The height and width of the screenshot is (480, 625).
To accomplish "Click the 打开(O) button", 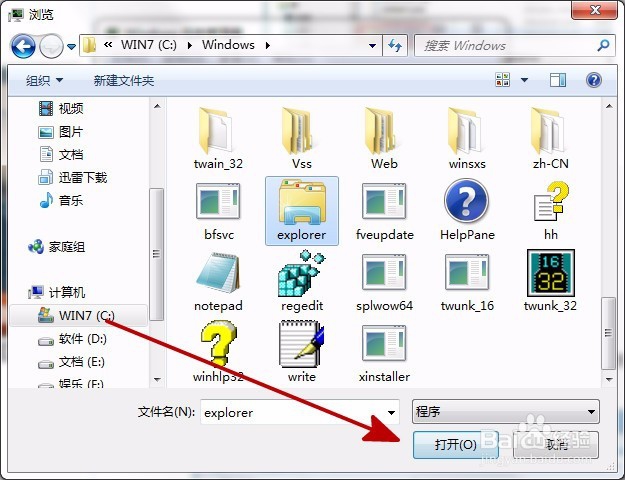I will pos(455,444).
